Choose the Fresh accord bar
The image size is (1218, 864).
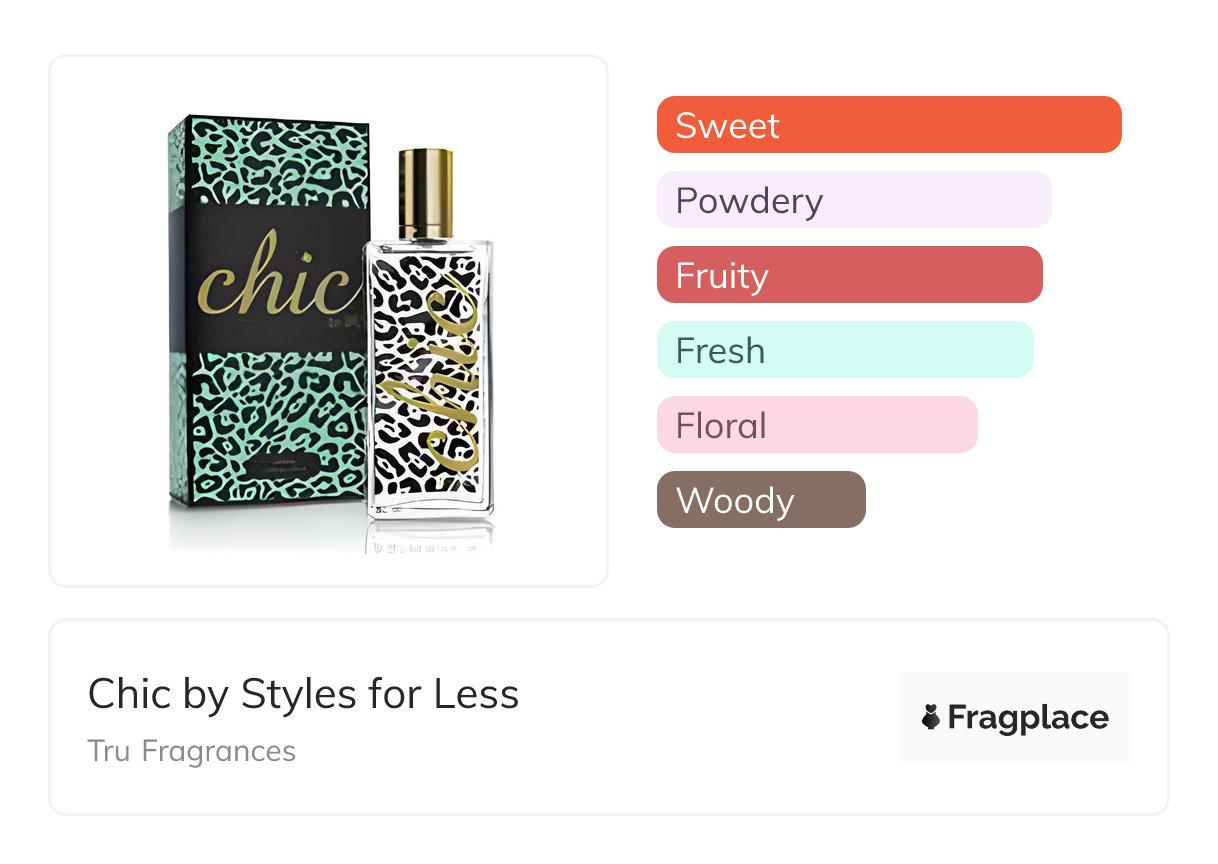pyautogui.click(x=844, y=350)
